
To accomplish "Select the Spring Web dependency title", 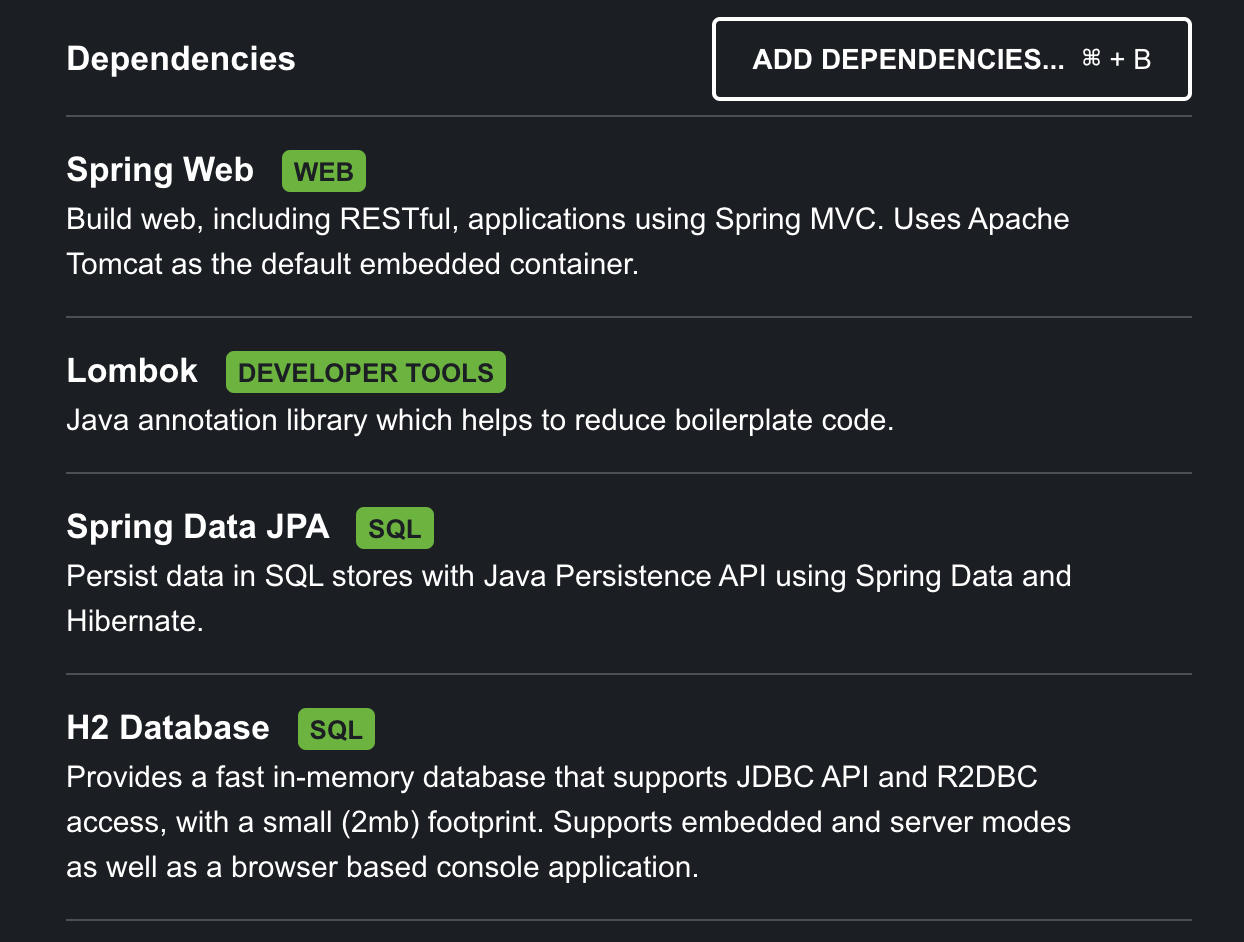I will click(x=160, y=170).
